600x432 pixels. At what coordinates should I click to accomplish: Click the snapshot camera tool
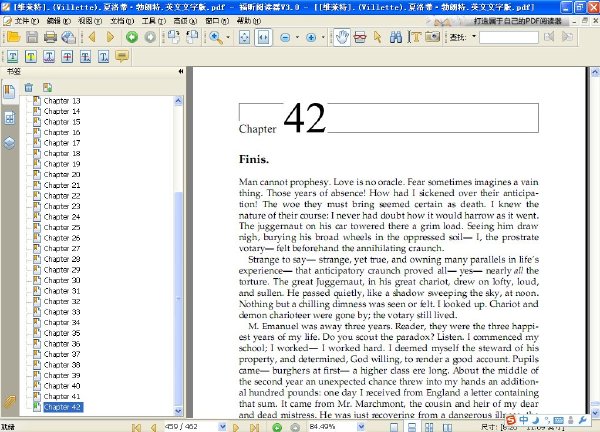tap(432, 37)
